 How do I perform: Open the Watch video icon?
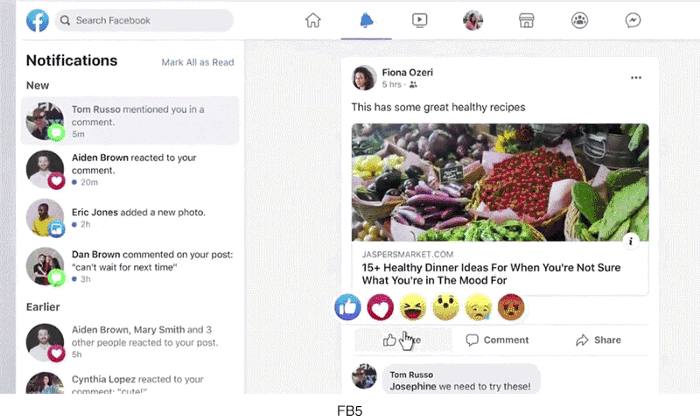(x=419, y=20)
